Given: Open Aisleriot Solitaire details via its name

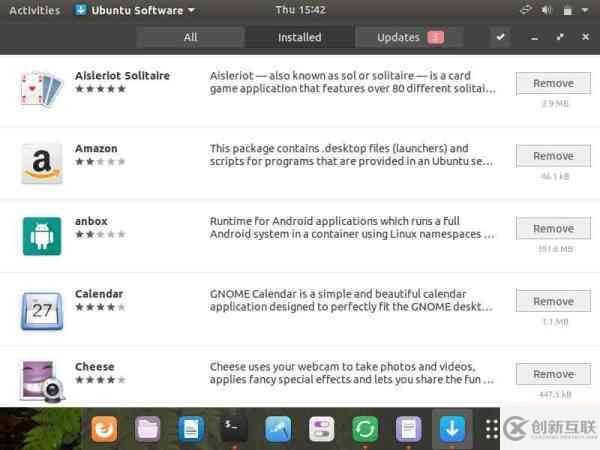Looking at the screenshot, I should (x=122, y=76).
